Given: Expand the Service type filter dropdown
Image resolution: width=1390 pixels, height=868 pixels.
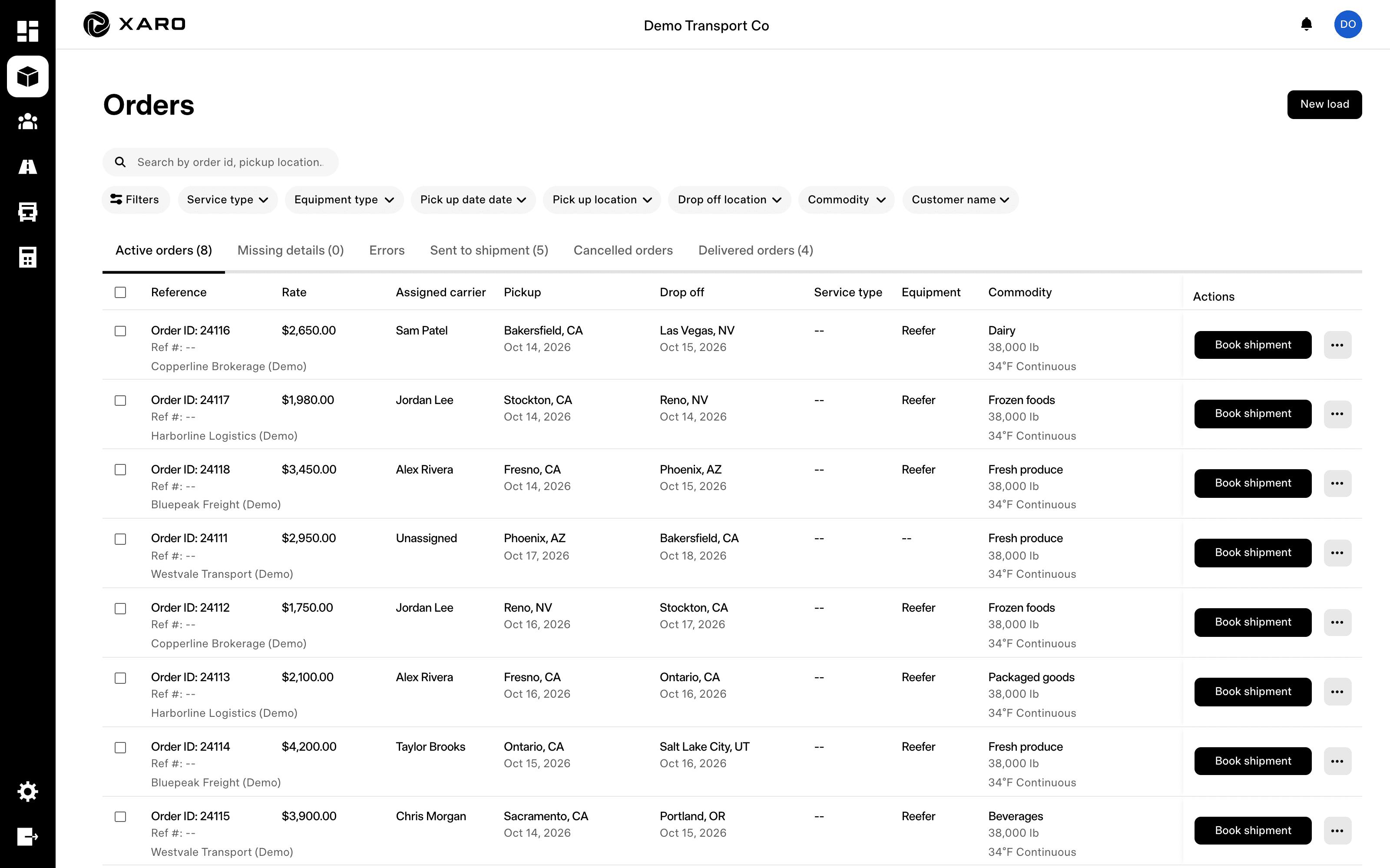Looking at the screenshot, I should coord(227,200).
